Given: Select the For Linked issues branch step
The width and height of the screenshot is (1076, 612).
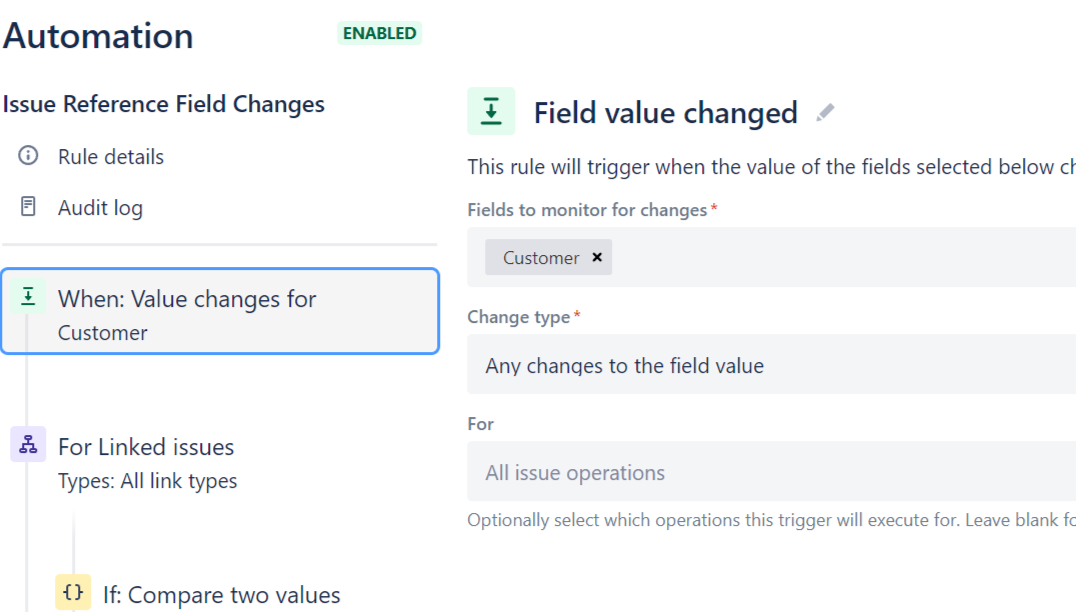Looking at the screenshot, I should tap(146, 447).
